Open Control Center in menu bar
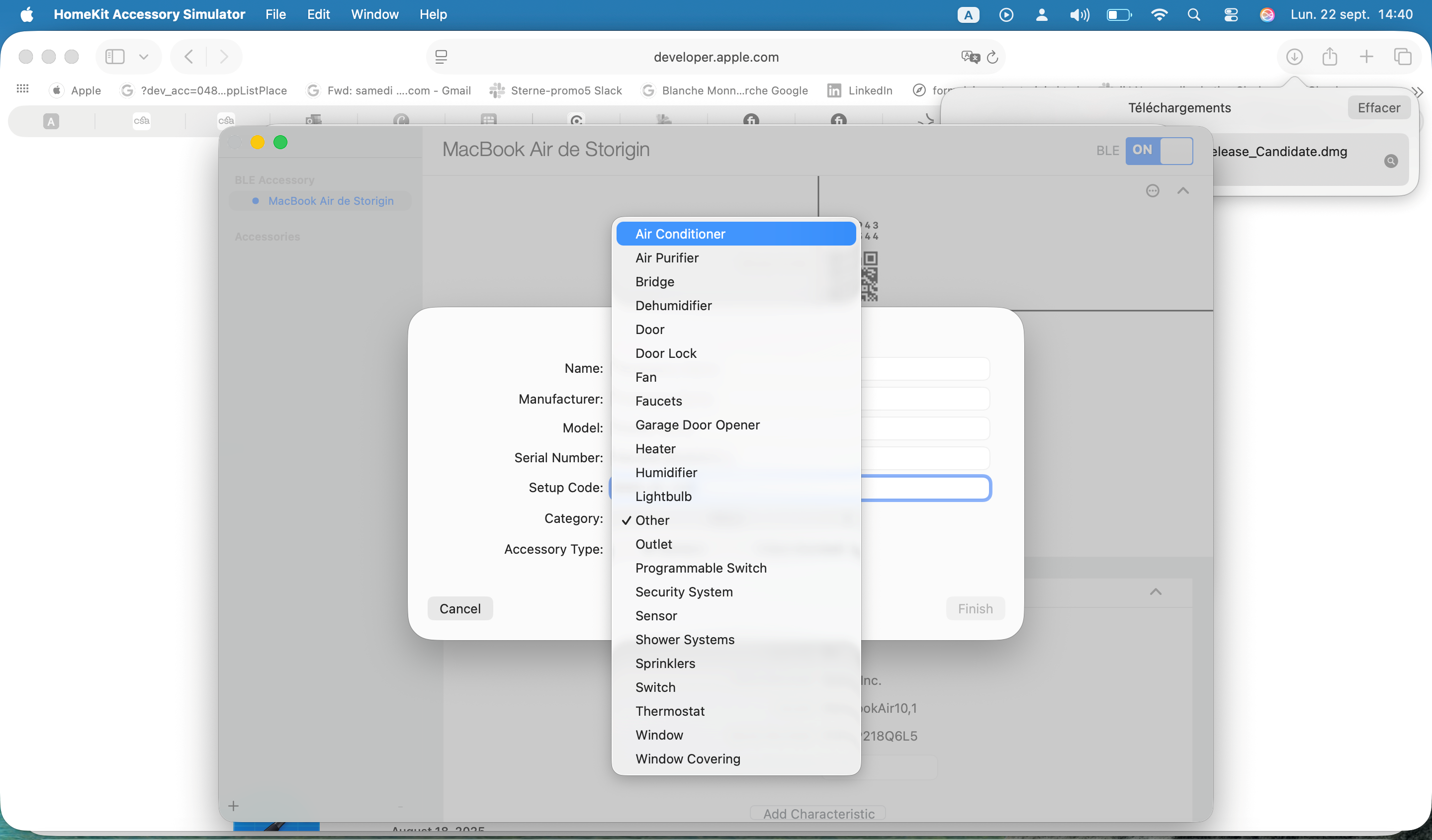Image resolution: width=1432 pixels, height=840 pixels. [1231, 15]
